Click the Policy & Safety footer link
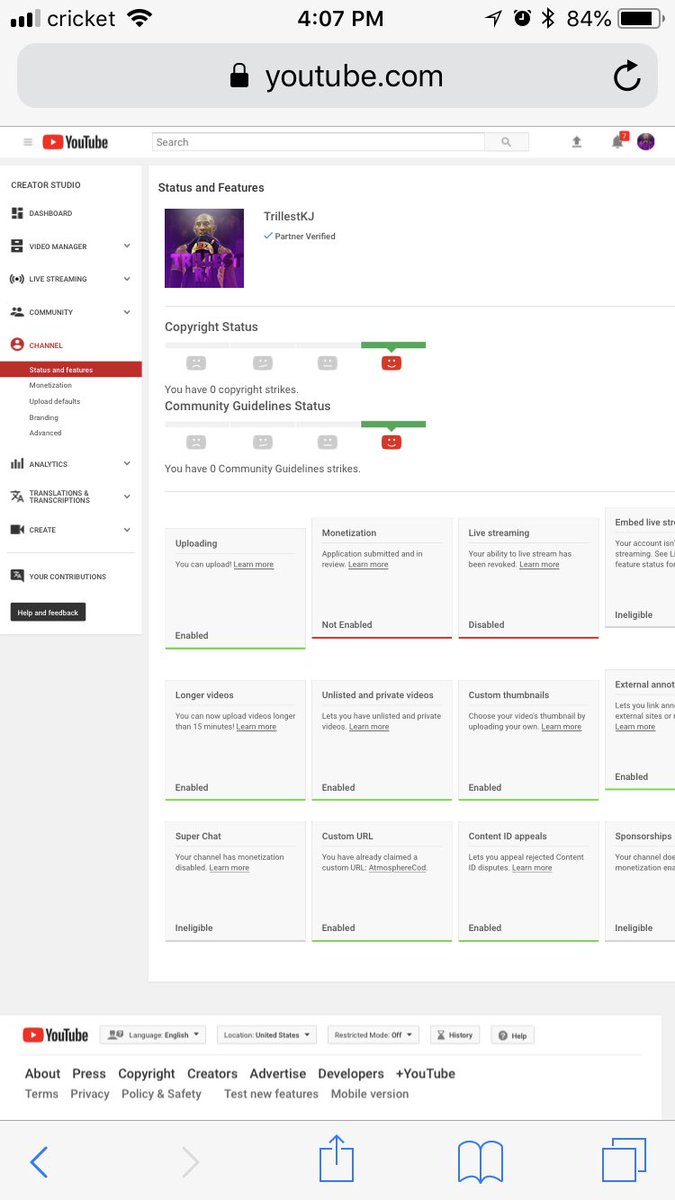 click(x=161, y=1094)
